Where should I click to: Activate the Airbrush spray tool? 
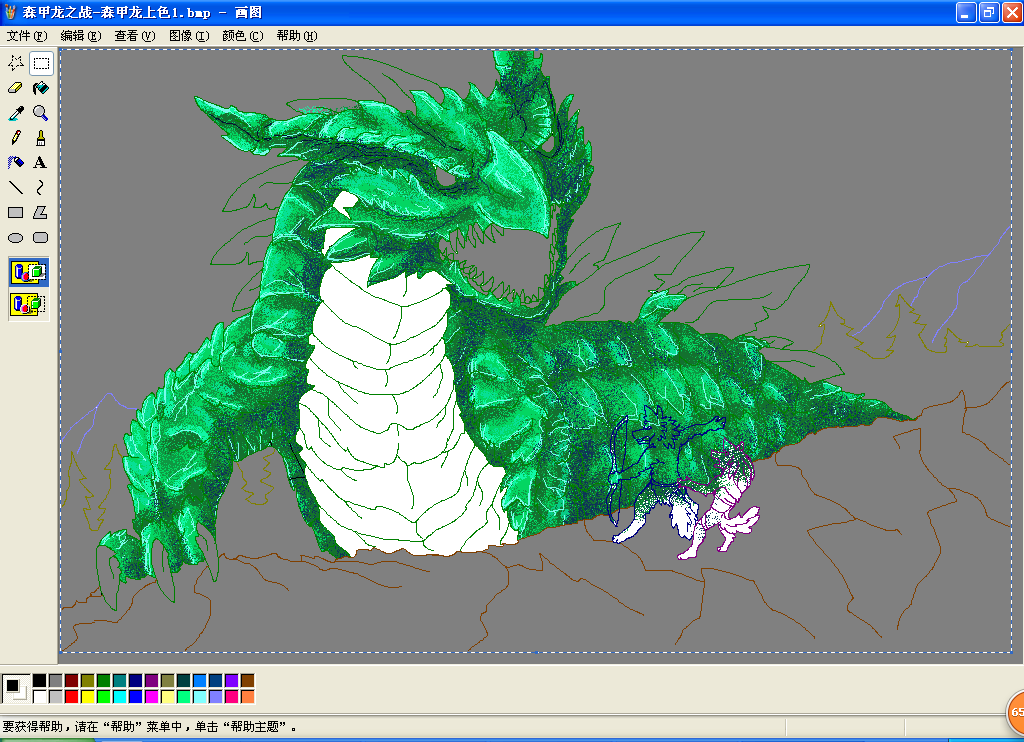[x=16, y=163]
